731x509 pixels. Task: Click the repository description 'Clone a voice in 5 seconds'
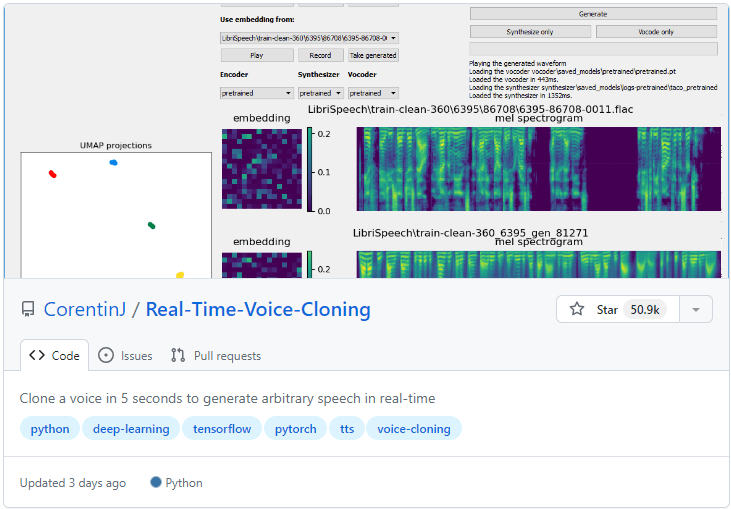pos(228,398)
